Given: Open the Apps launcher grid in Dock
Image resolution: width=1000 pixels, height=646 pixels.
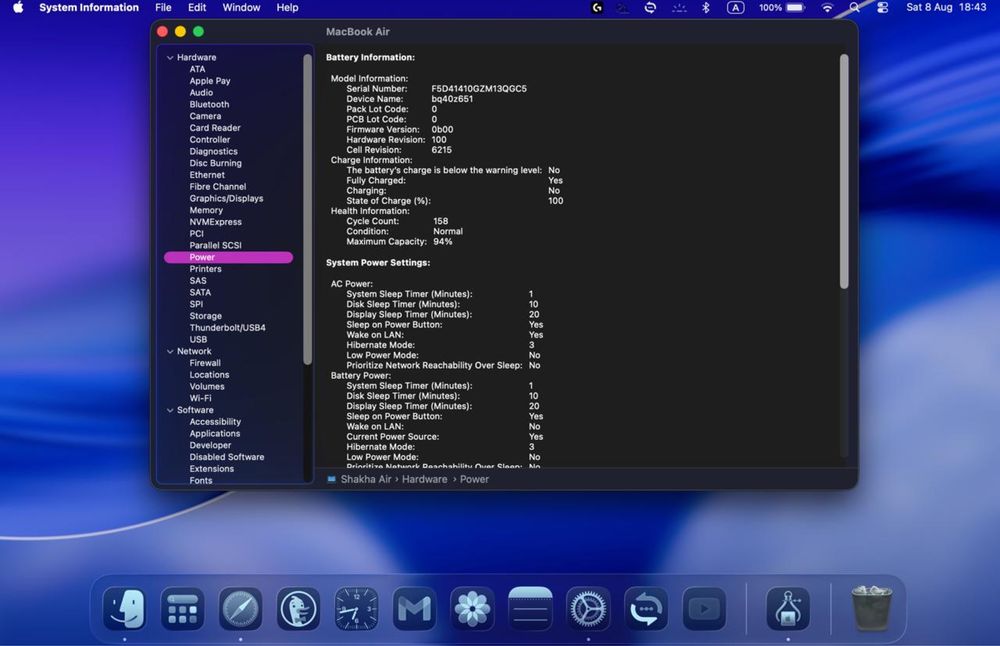Looking at the screenshot, I should click(182, 609).
